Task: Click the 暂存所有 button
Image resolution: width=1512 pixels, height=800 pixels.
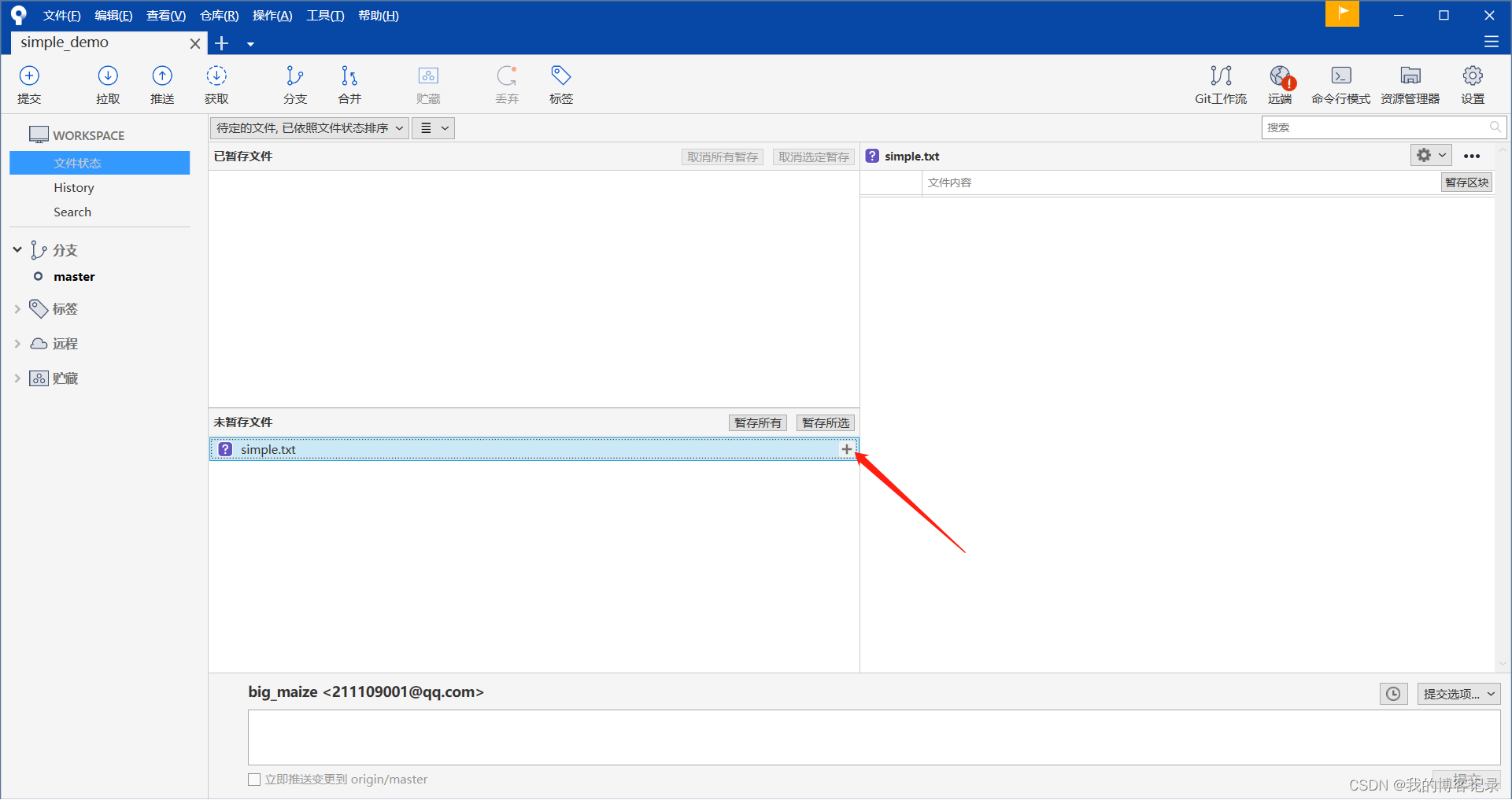Action: [x=758, y=423]
